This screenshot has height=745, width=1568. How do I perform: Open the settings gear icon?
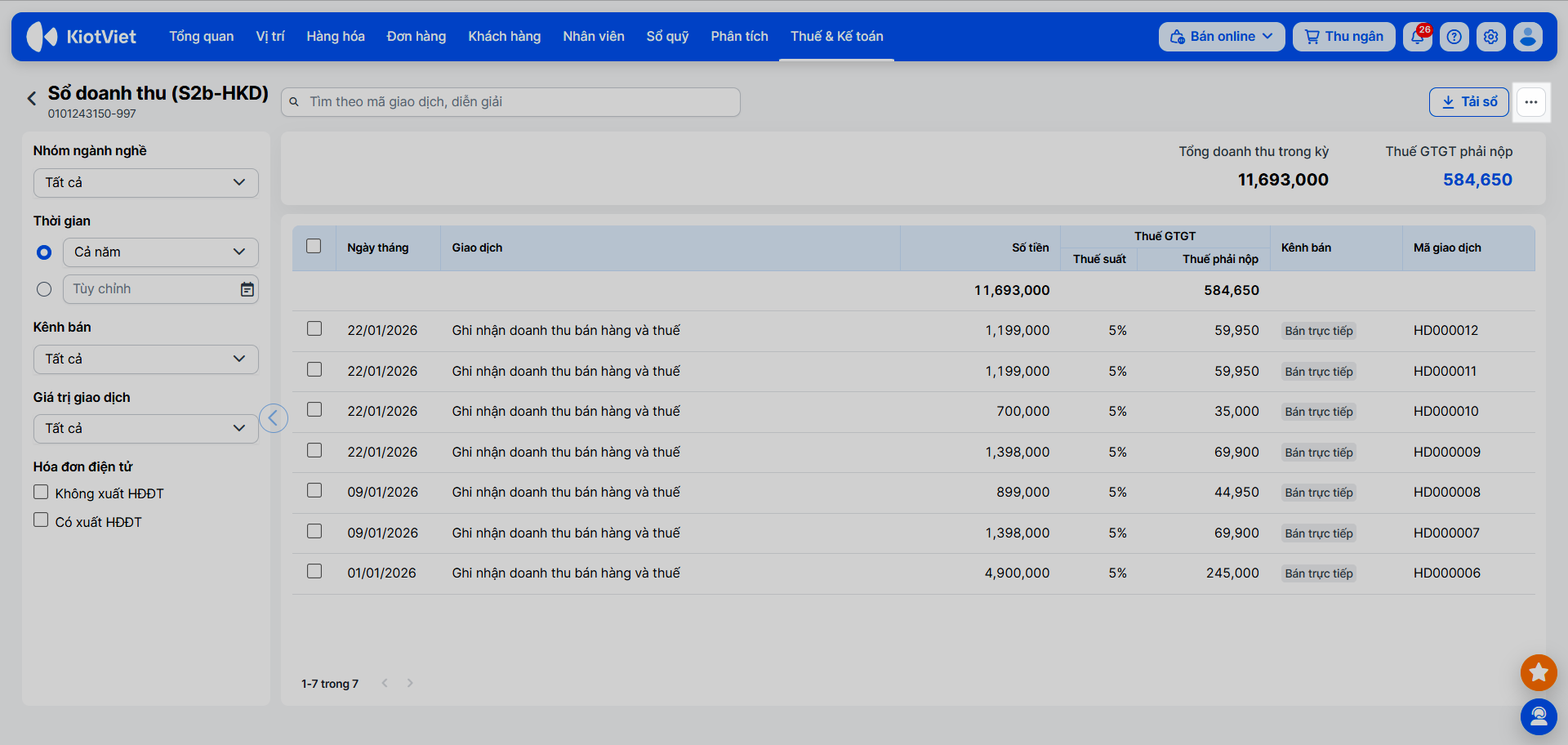1491,37
